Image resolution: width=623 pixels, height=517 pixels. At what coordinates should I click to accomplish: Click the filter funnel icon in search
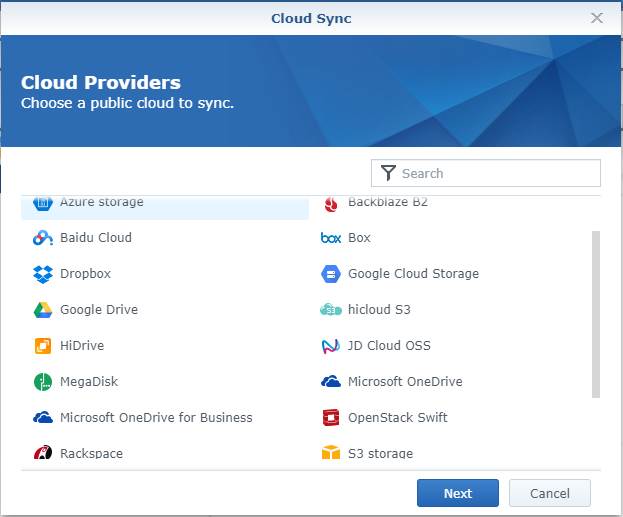coord(388,173)
